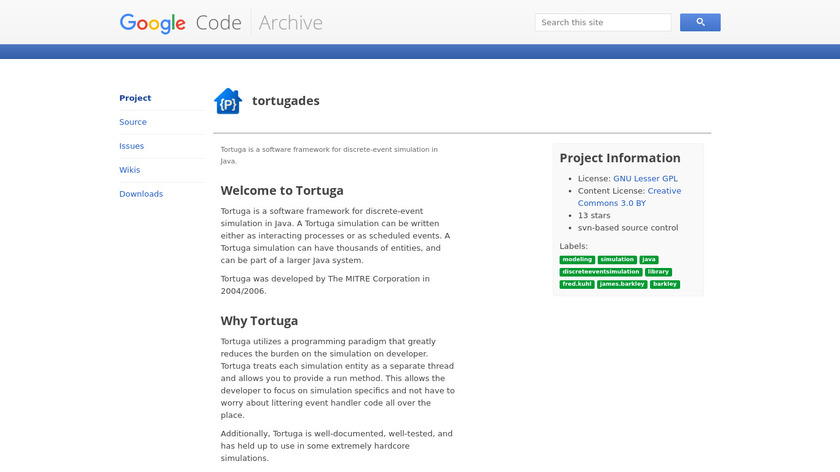Image resolution: width=840 pixels, height=472 pixels.
Task: Click the Google logo in header
Action: 153,23
